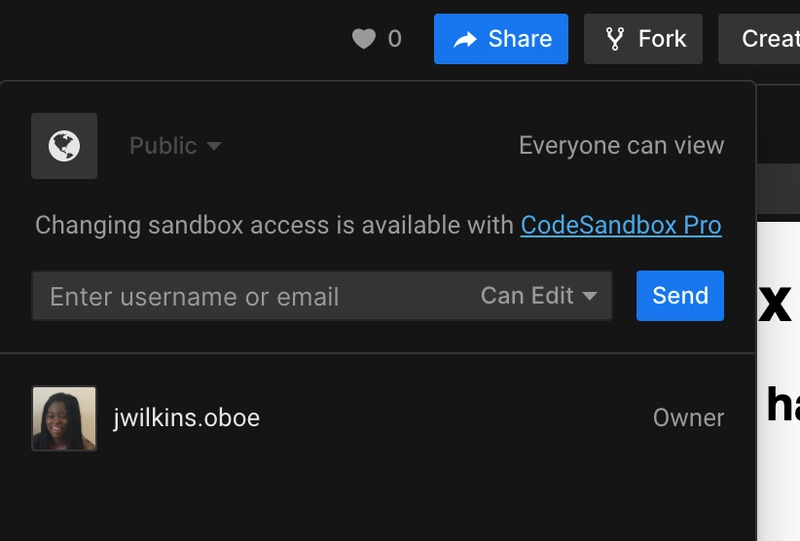The image size is (800, 541).
Task: Click the jwilkins.oboe username
Action: [x=186, y=418]
